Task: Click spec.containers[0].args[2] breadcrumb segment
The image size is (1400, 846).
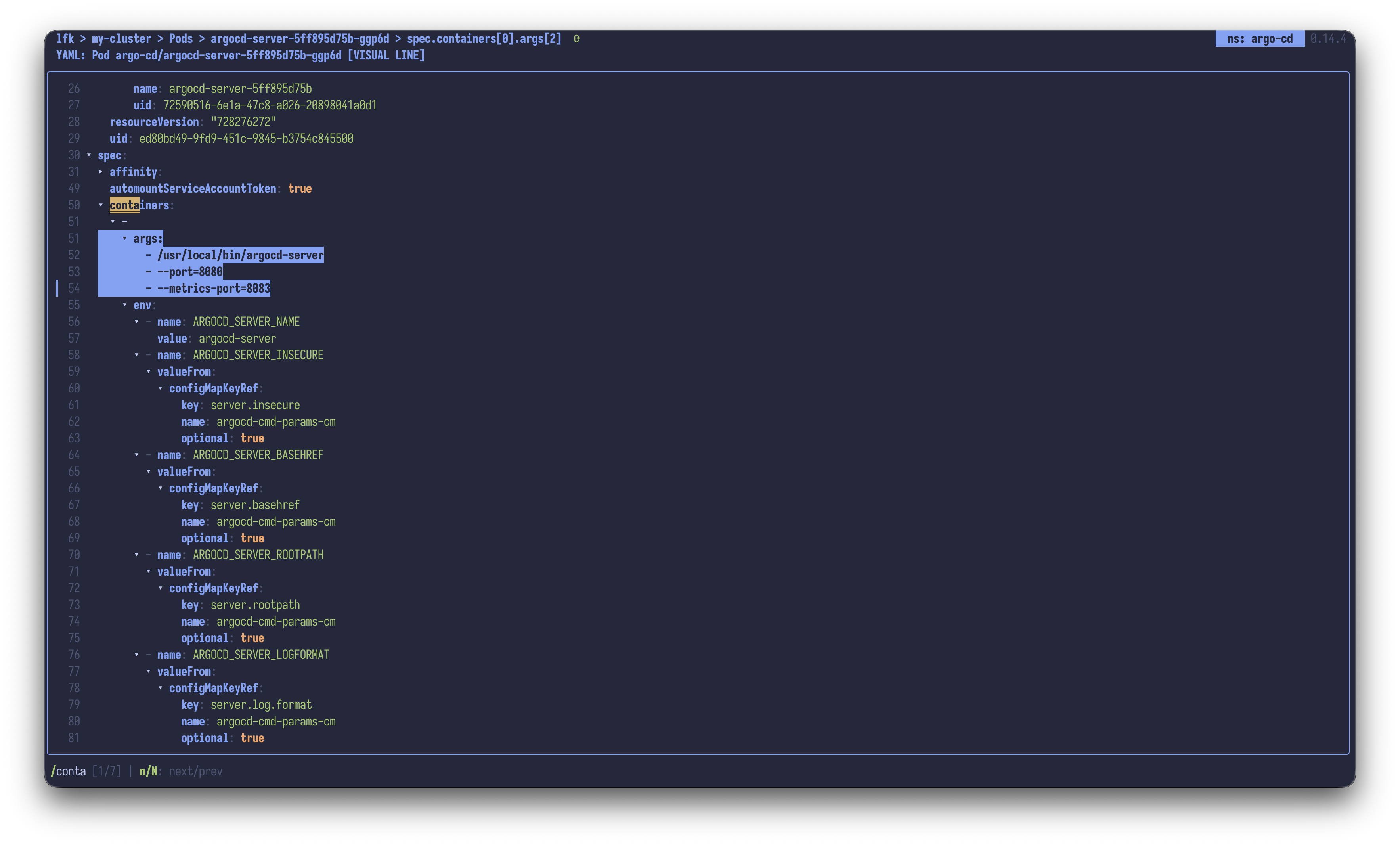Action: [484, 38]
